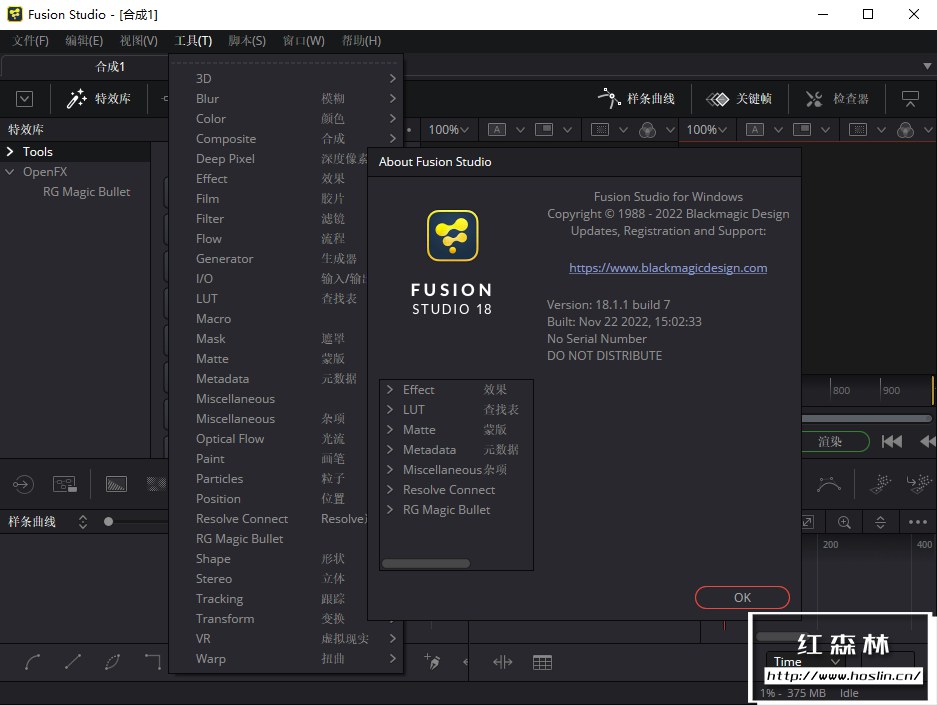Click the circled arrow icon in the lower toolbar
Screen dimensions: 937x705
click(x=23, y=483)
